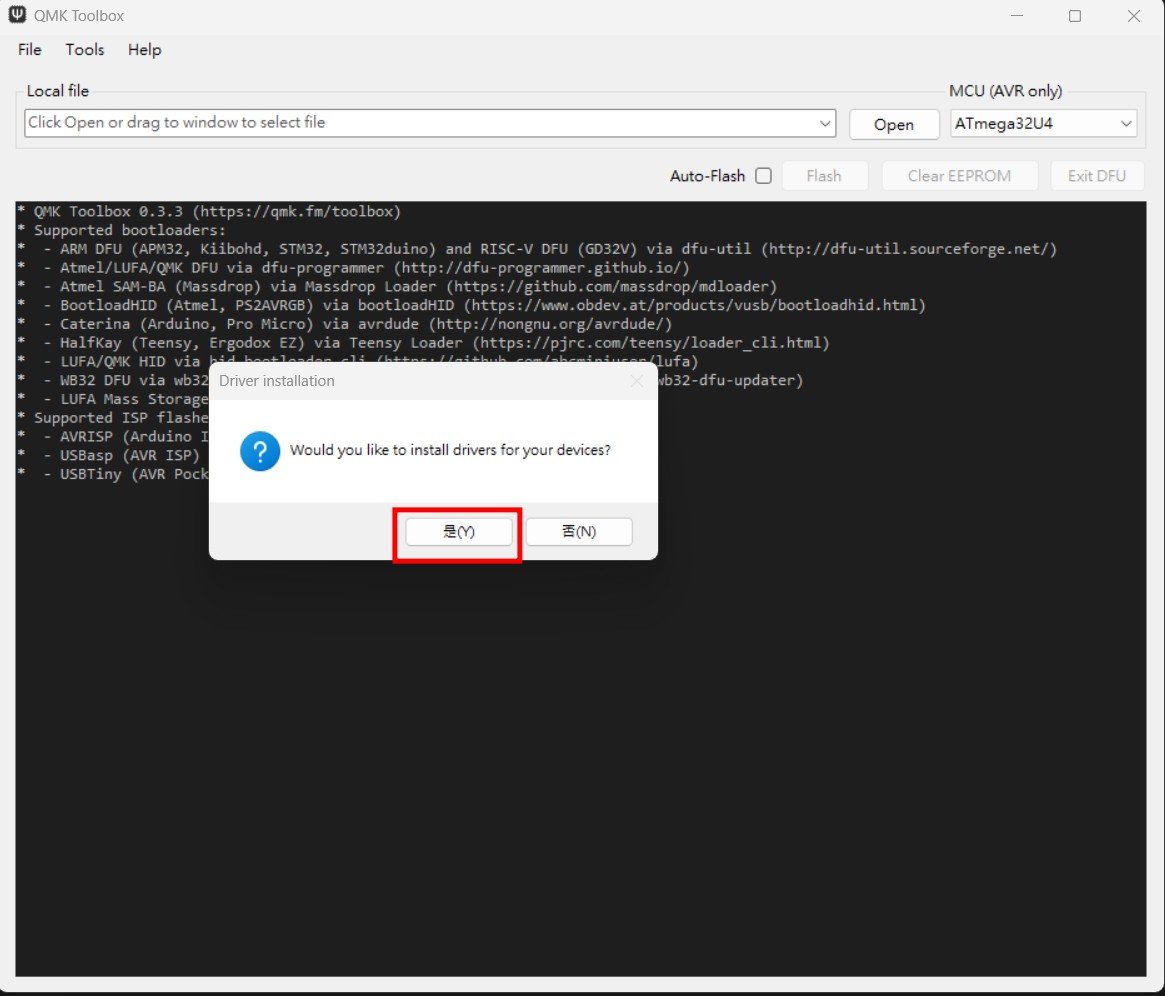Decline driver install with 否(N)
The width and height of the screenshot is (1165, 996).
pos(579,532)
